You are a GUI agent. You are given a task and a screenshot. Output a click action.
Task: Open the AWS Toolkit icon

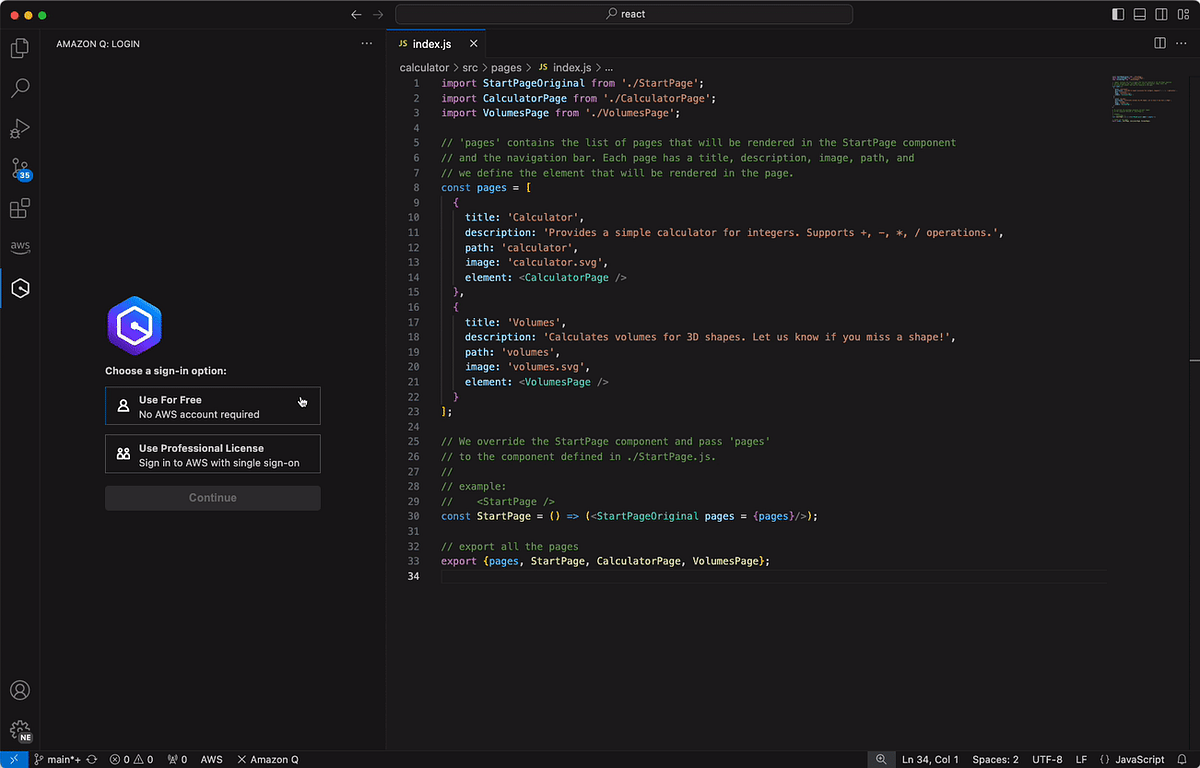[x=20, y=247]
